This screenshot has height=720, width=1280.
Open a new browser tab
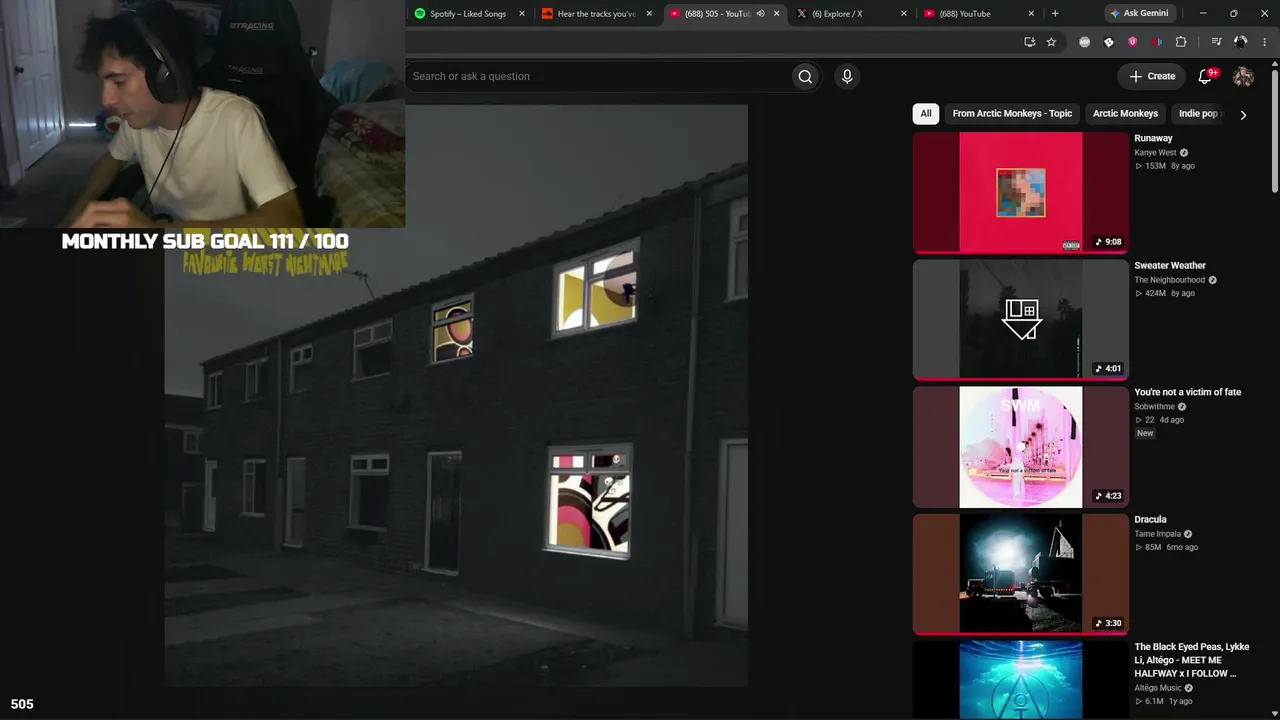coord(1055,14)
